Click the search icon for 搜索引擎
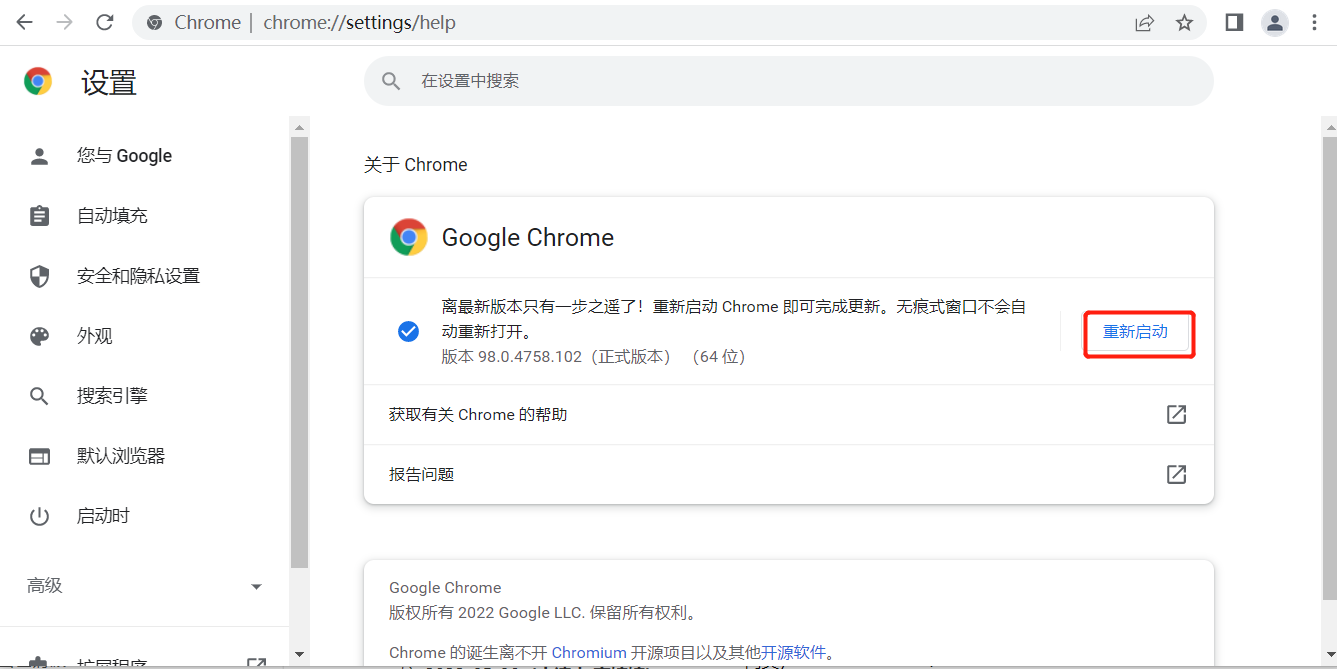This screenshot has width=1337, height=669. (39, 396)
